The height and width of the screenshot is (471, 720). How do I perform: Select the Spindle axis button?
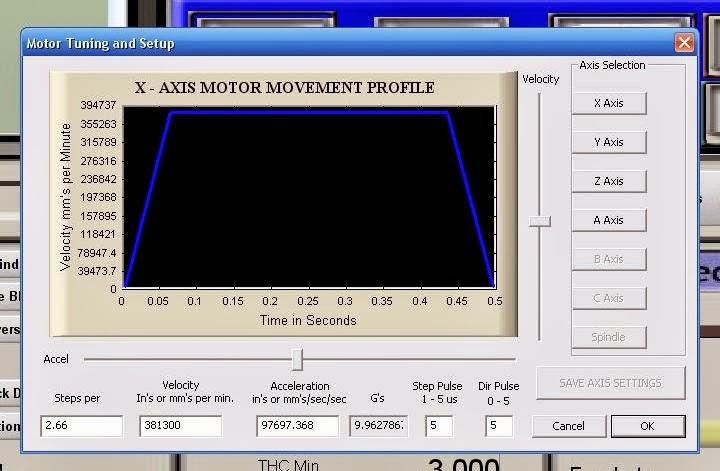pos(609,337)
